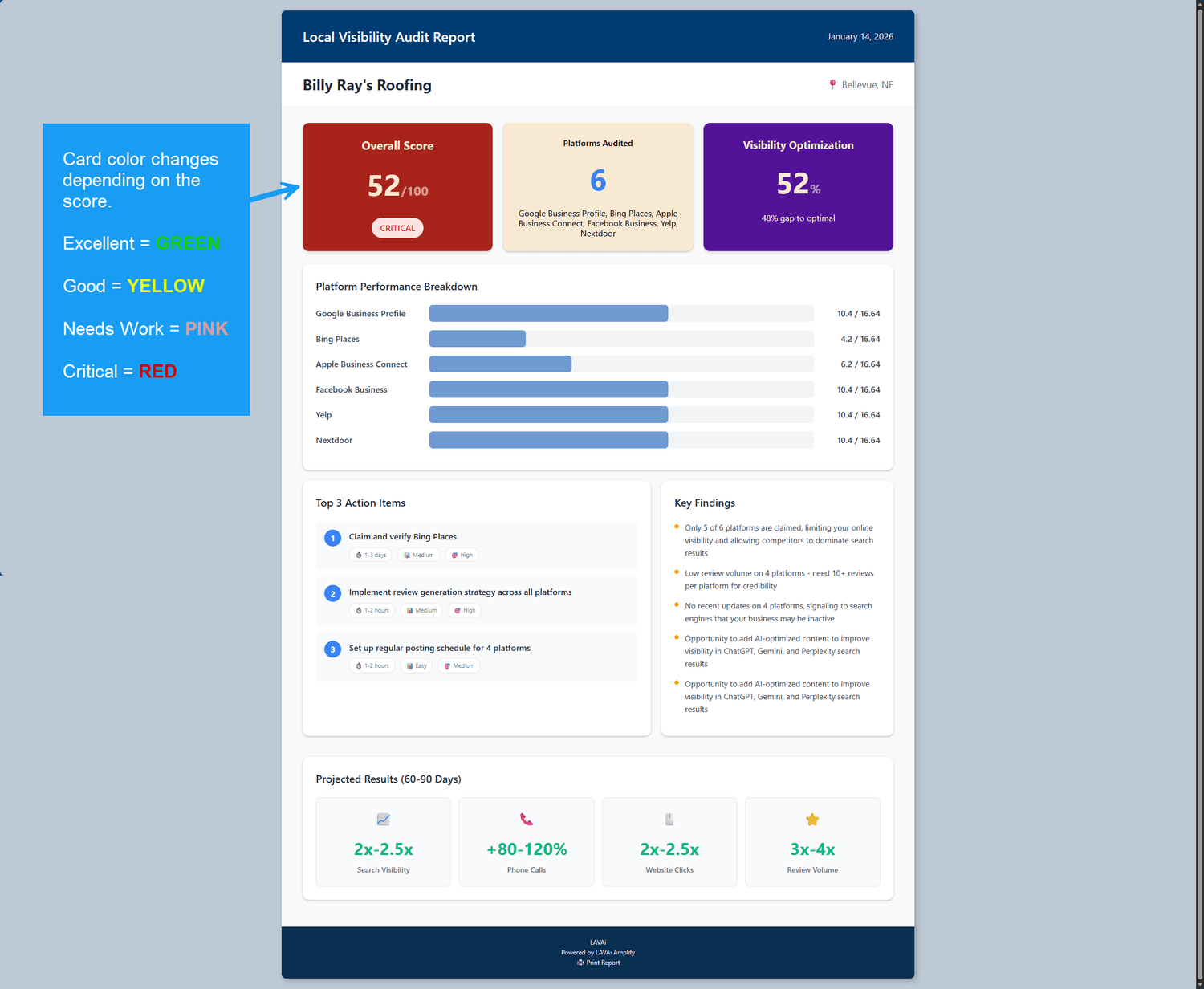Click the '1-3 days' time tag under Claim and verify Bing Places
The height and width of the screenshot is (989, 1204).
371,555
